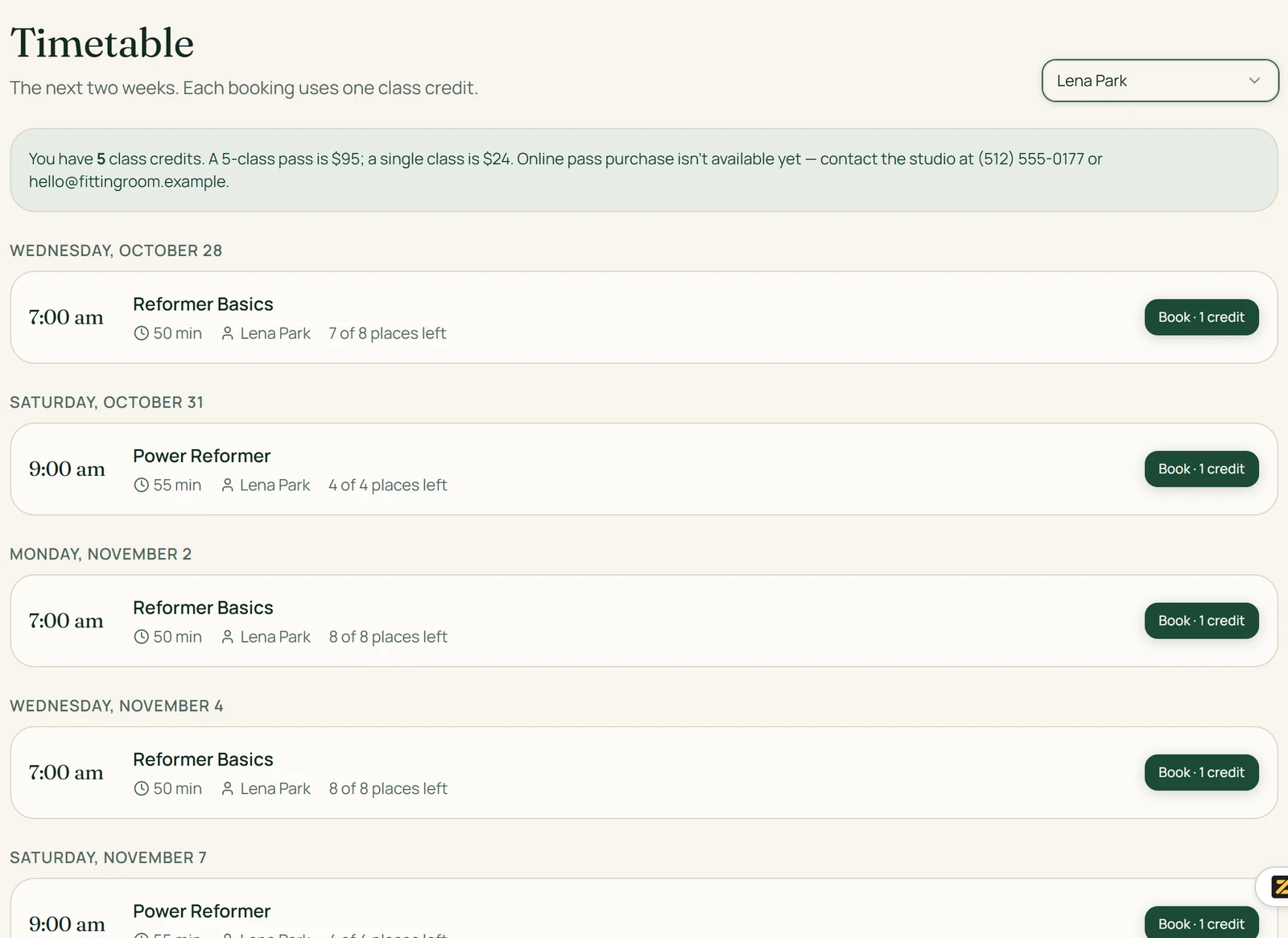Book Reformer Basics on Wednesday, October 28
The image size is (1288, 938).
tap(1201, 317)
